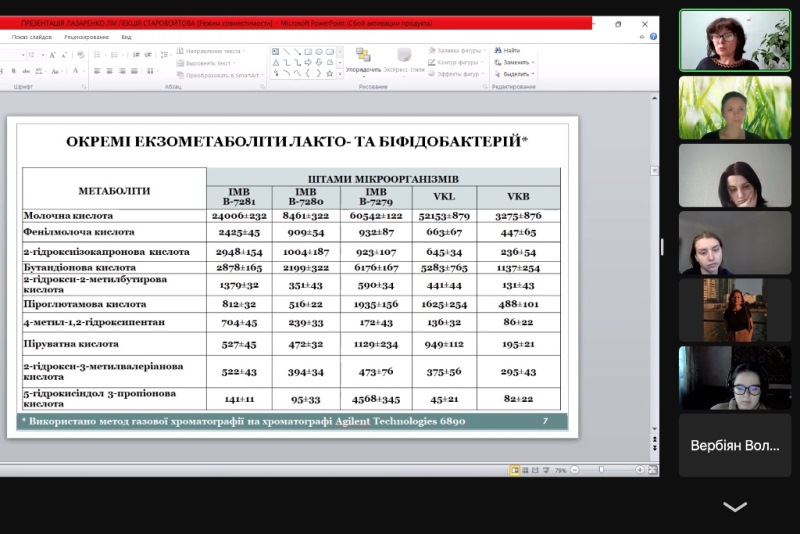The image size is (800, 534).
Task: Launch the Шрифт font dialog box
Action: [84, 87]
